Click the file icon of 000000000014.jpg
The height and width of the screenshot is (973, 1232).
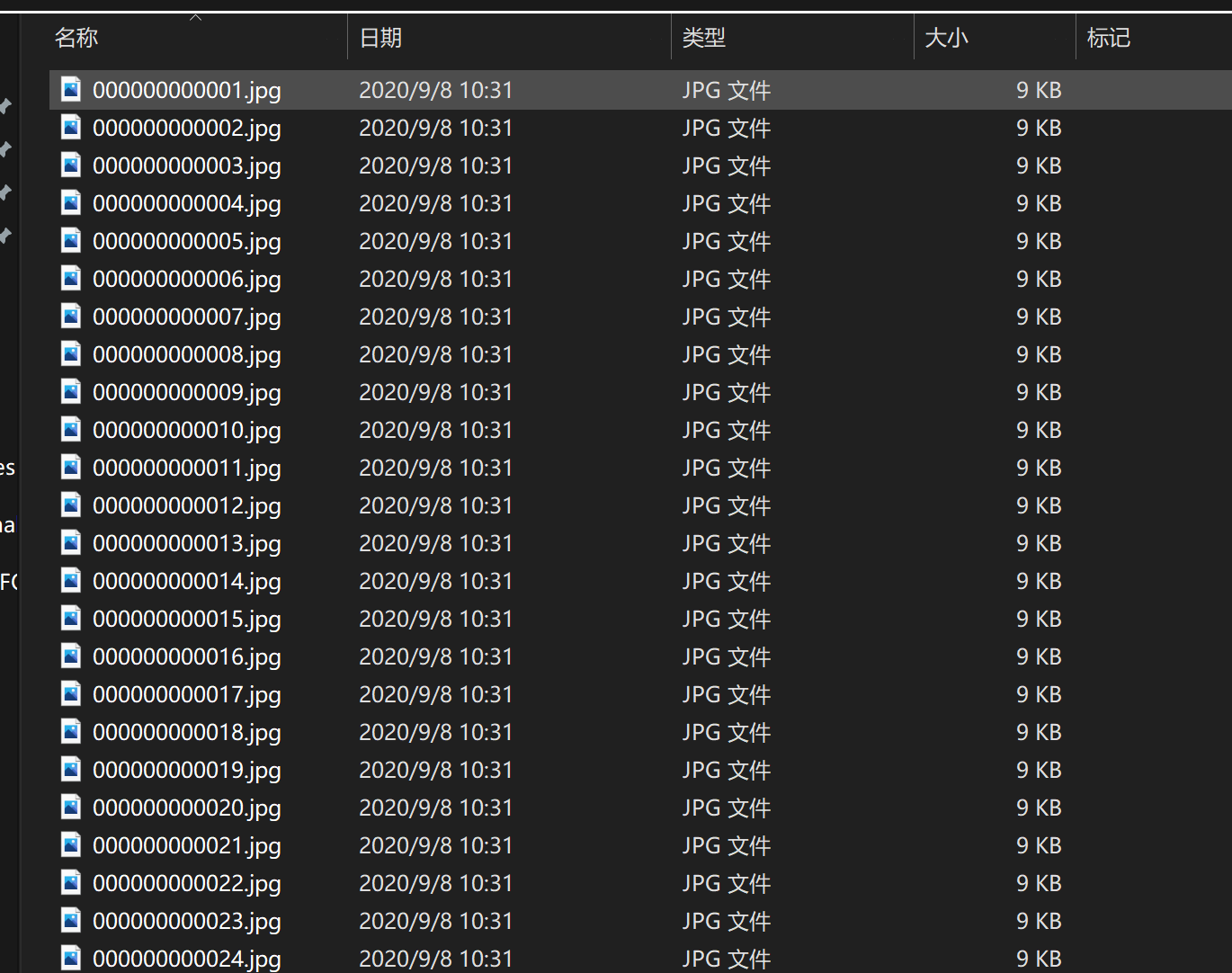[x=71, y=580]
